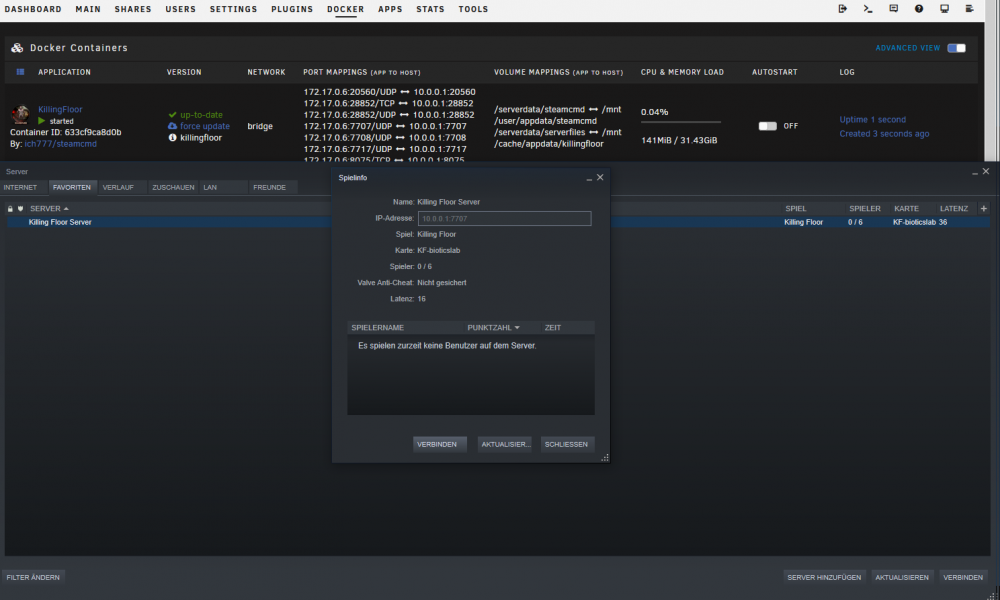Open the Shares menu
Screen dimensions: 1000x600
tap(133, 10)
